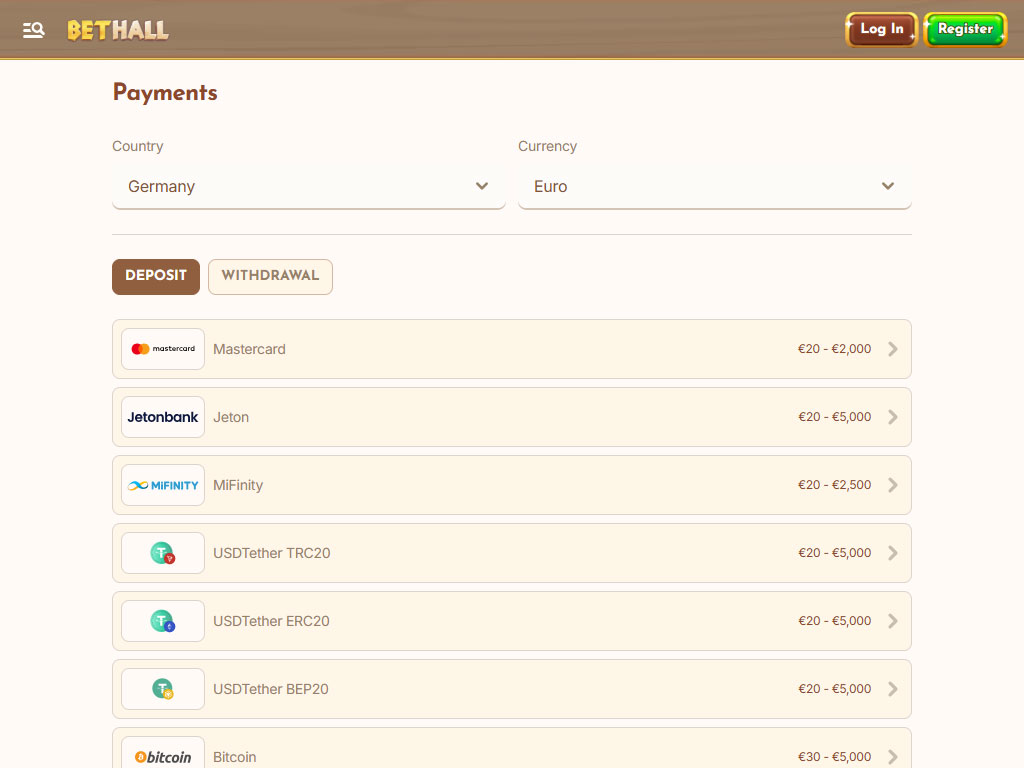Screen dimensions: 1024x768
Task: Expand the USDTether ERC20 row chevron
Action: tap(893, 621)
